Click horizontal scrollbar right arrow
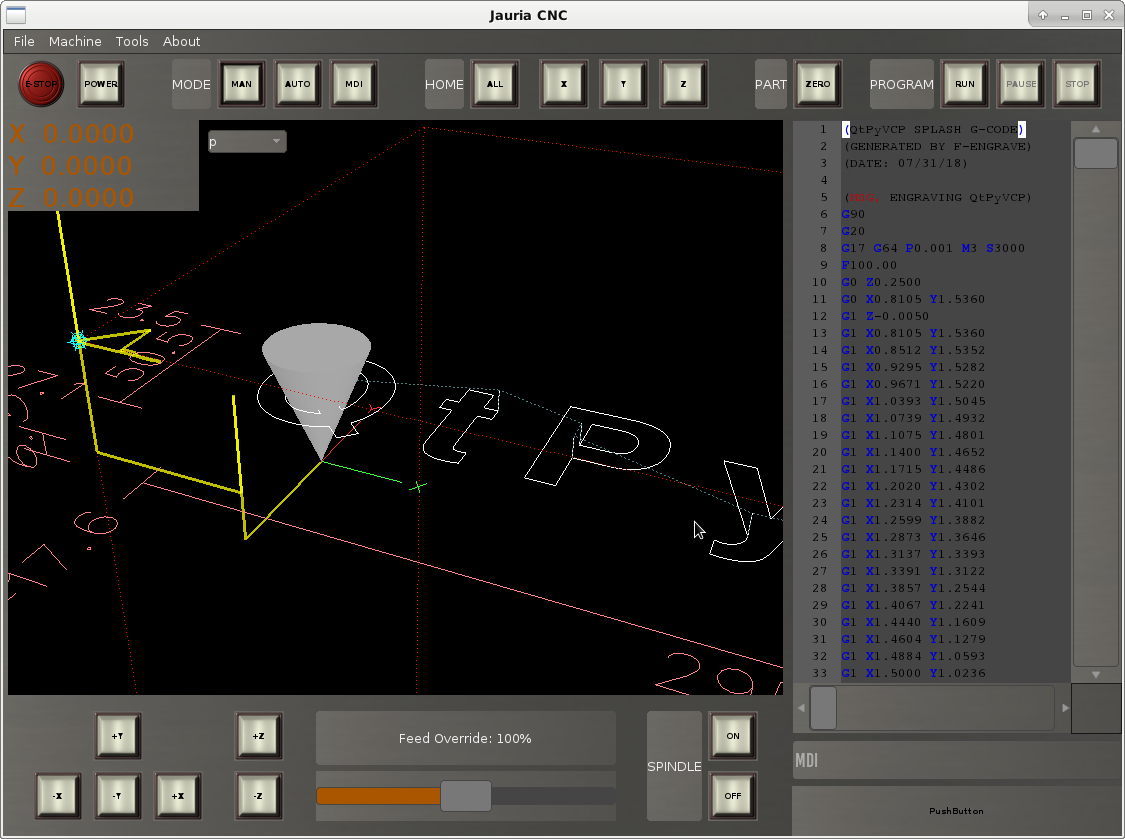The image size is (1125, 839). click(1065, 708)
